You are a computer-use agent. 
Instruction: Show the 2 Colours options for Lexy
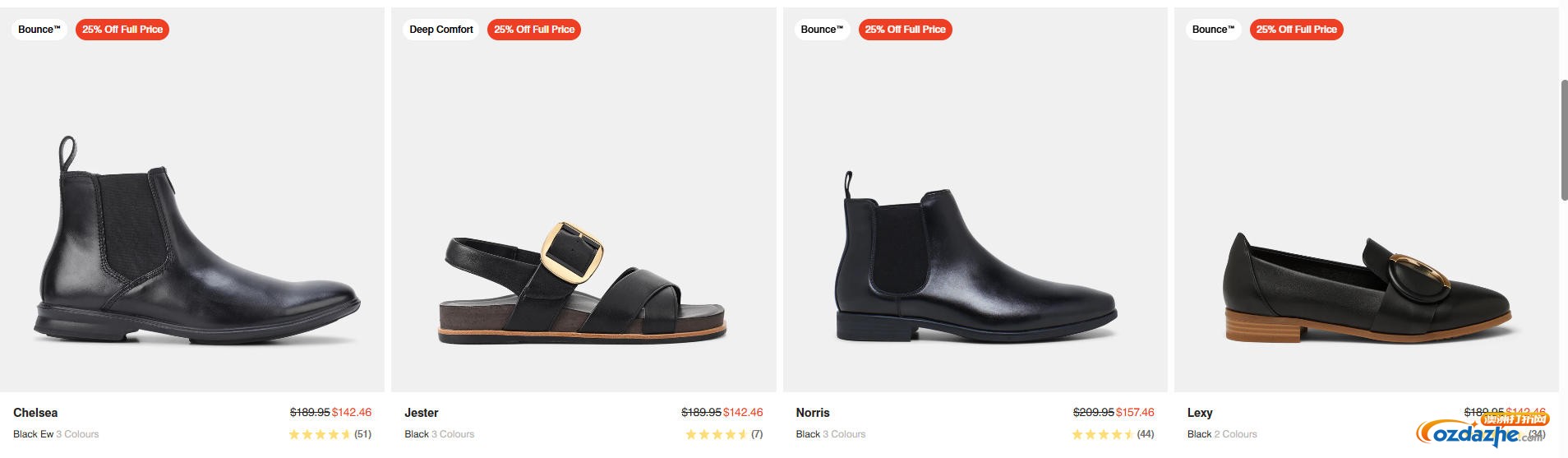1235,434
